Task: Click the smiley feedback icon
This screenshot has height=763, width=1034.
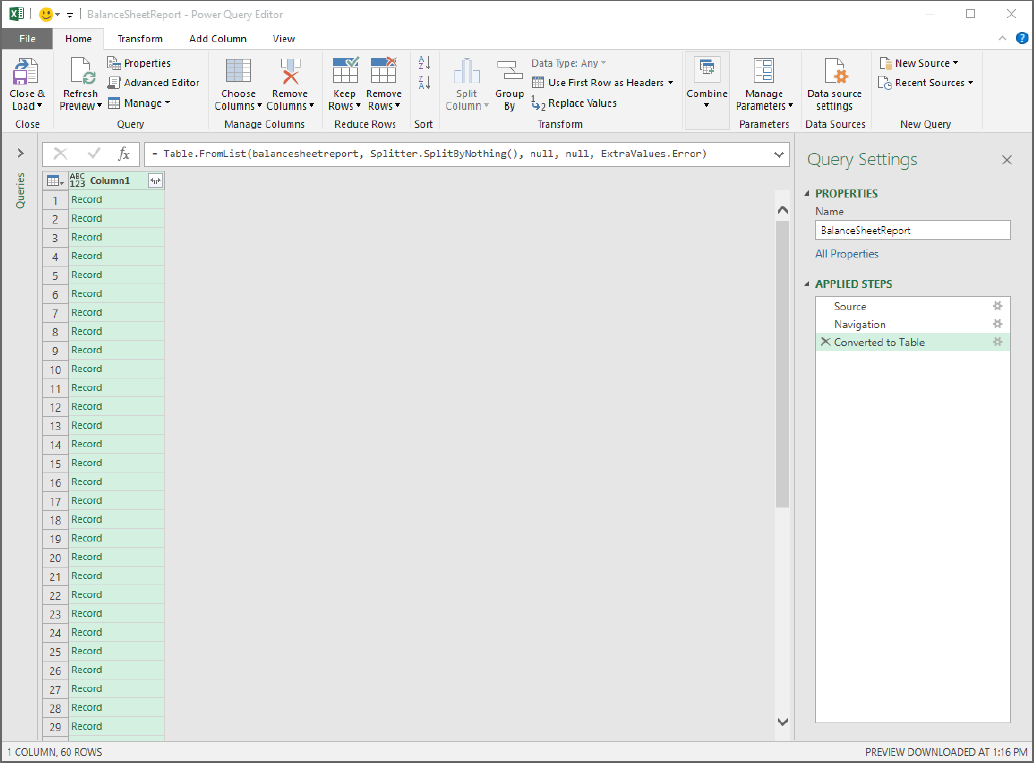Action: pos(46,14)
